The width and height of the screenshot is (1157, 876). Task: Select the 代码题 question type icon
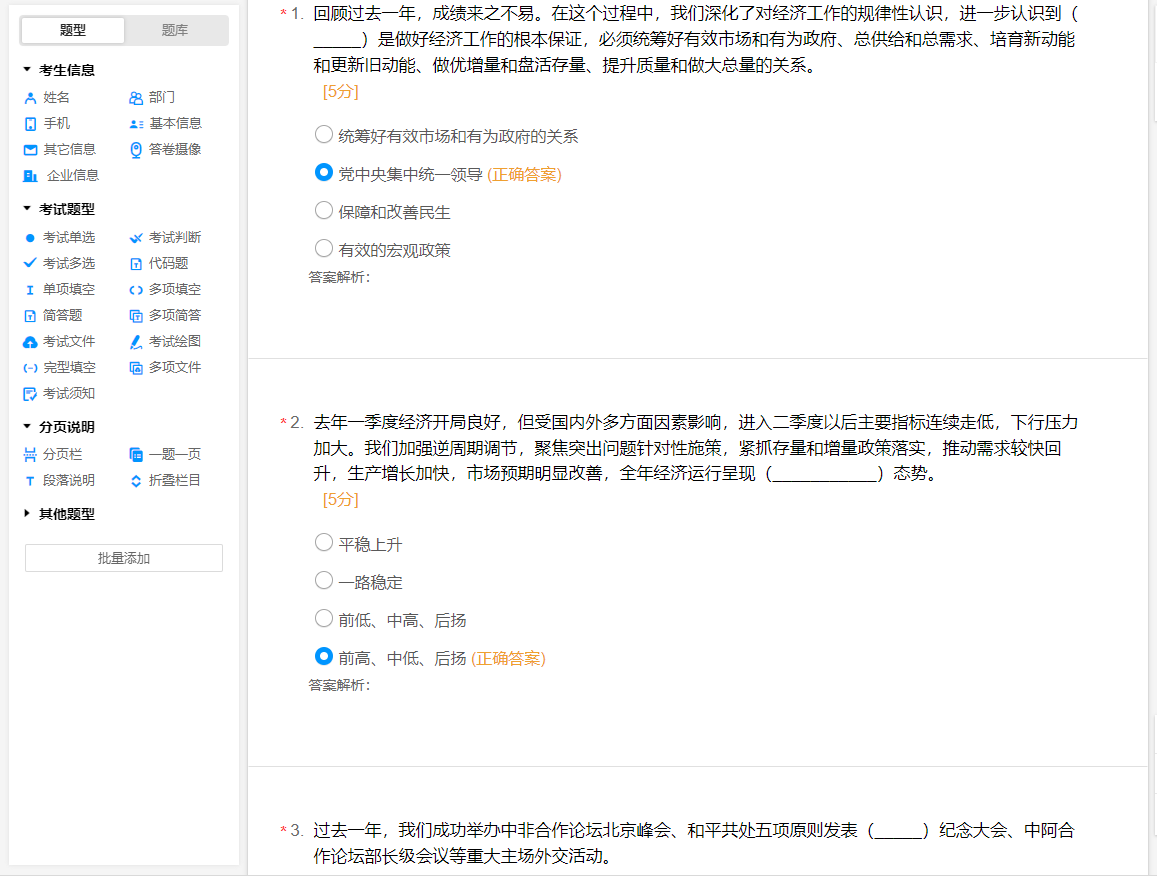[136, 264]
